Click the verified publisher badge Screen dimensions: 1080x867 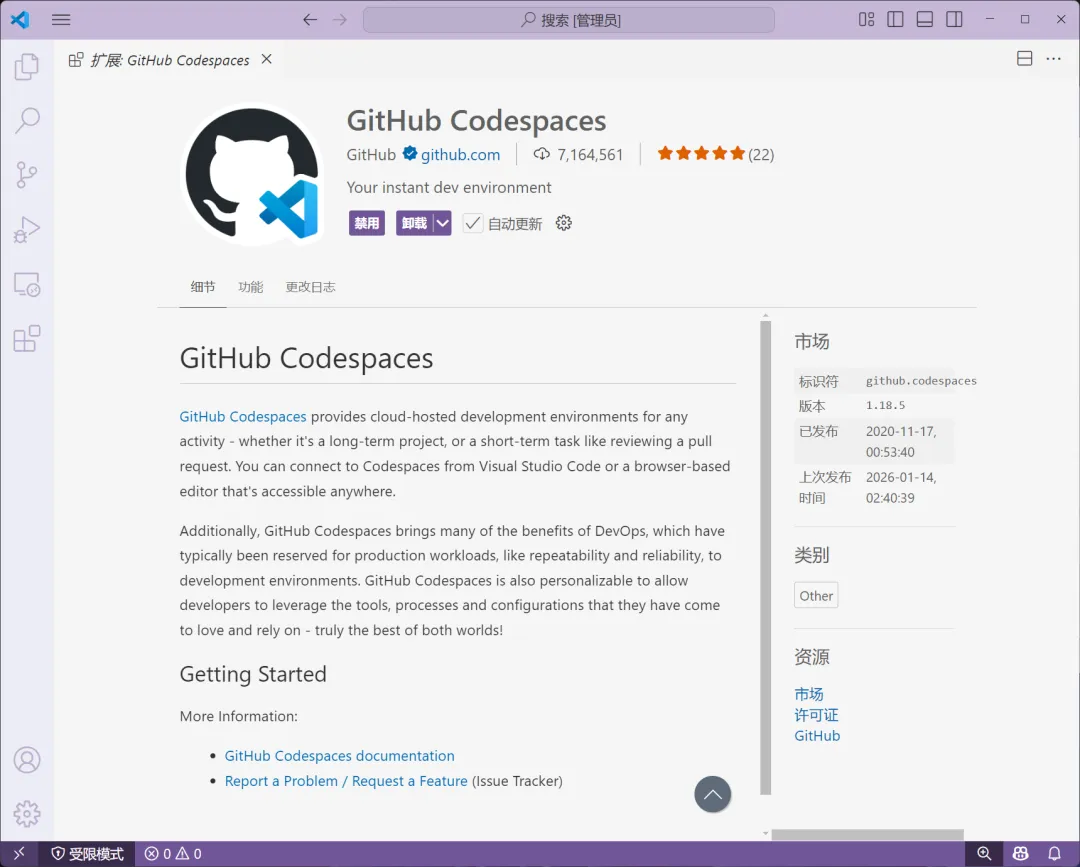(409, 154)
